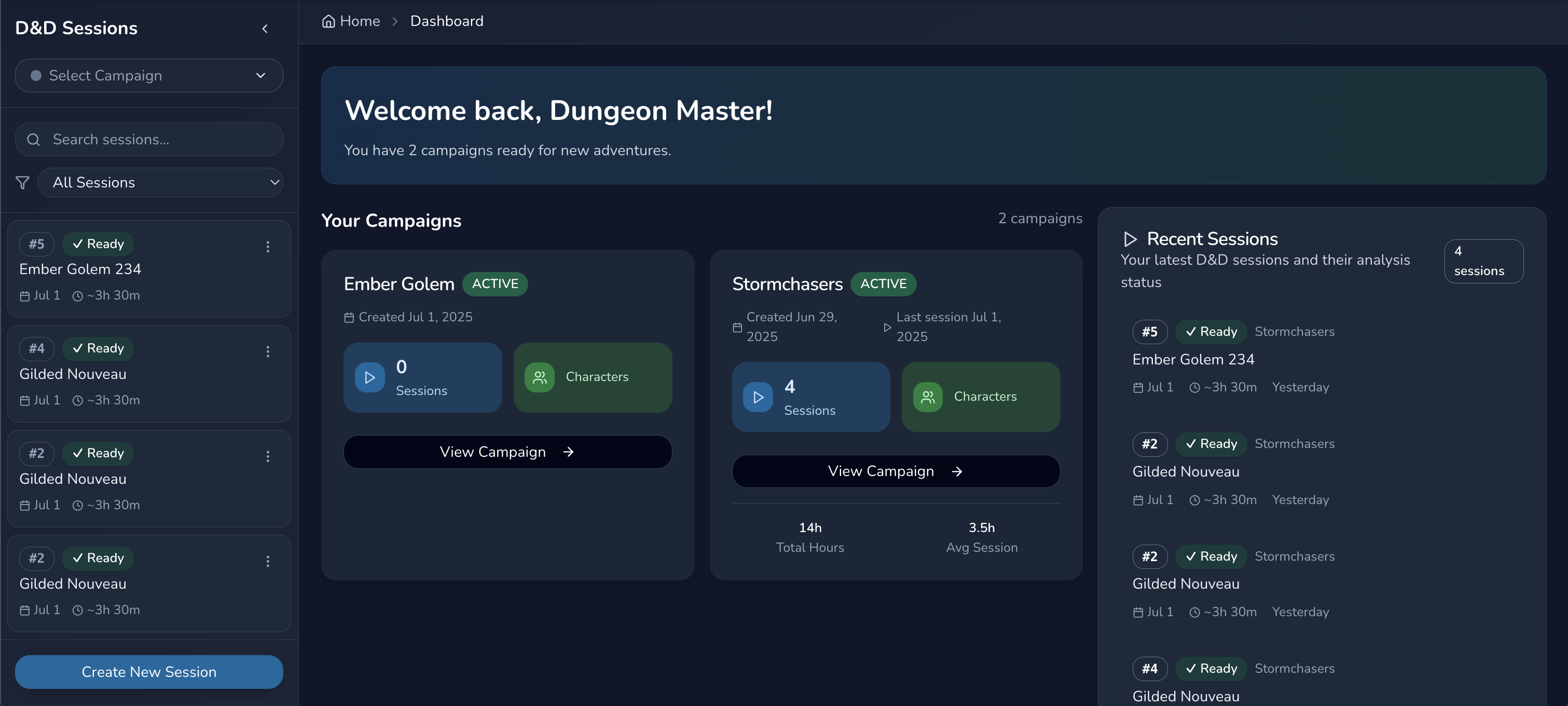Click #5 badge in Recent Sessions

[x=1150, y=331]
